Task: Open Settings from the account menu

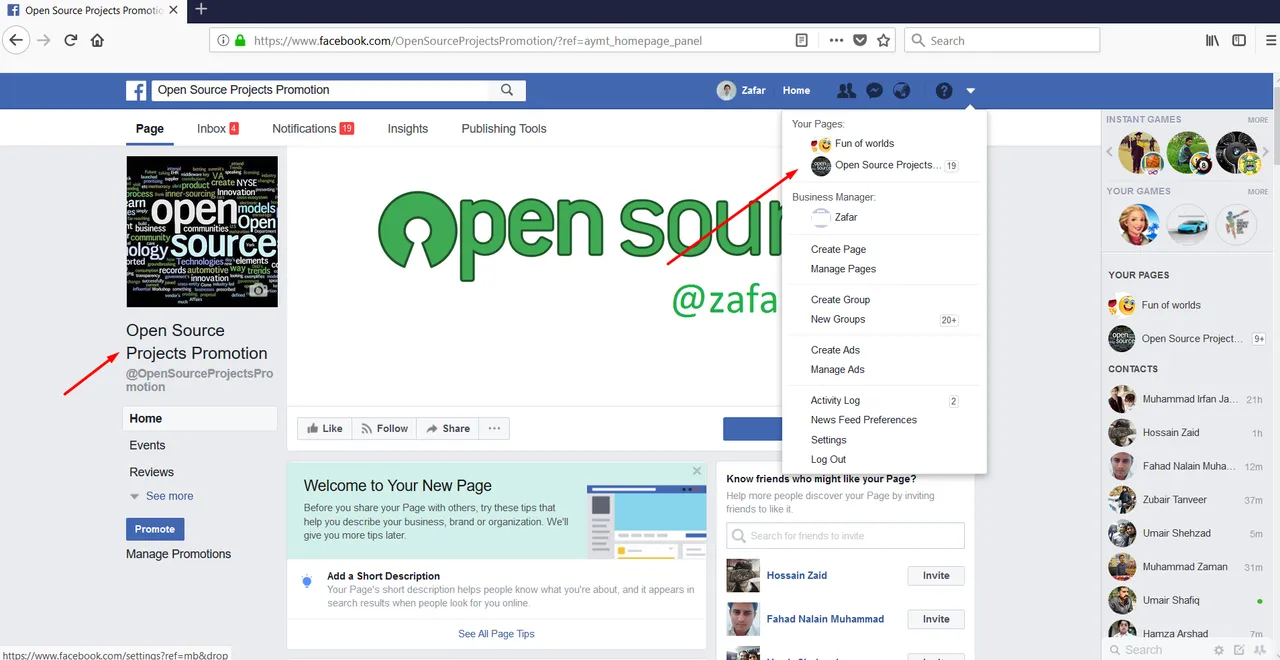Action: [828, 440]
